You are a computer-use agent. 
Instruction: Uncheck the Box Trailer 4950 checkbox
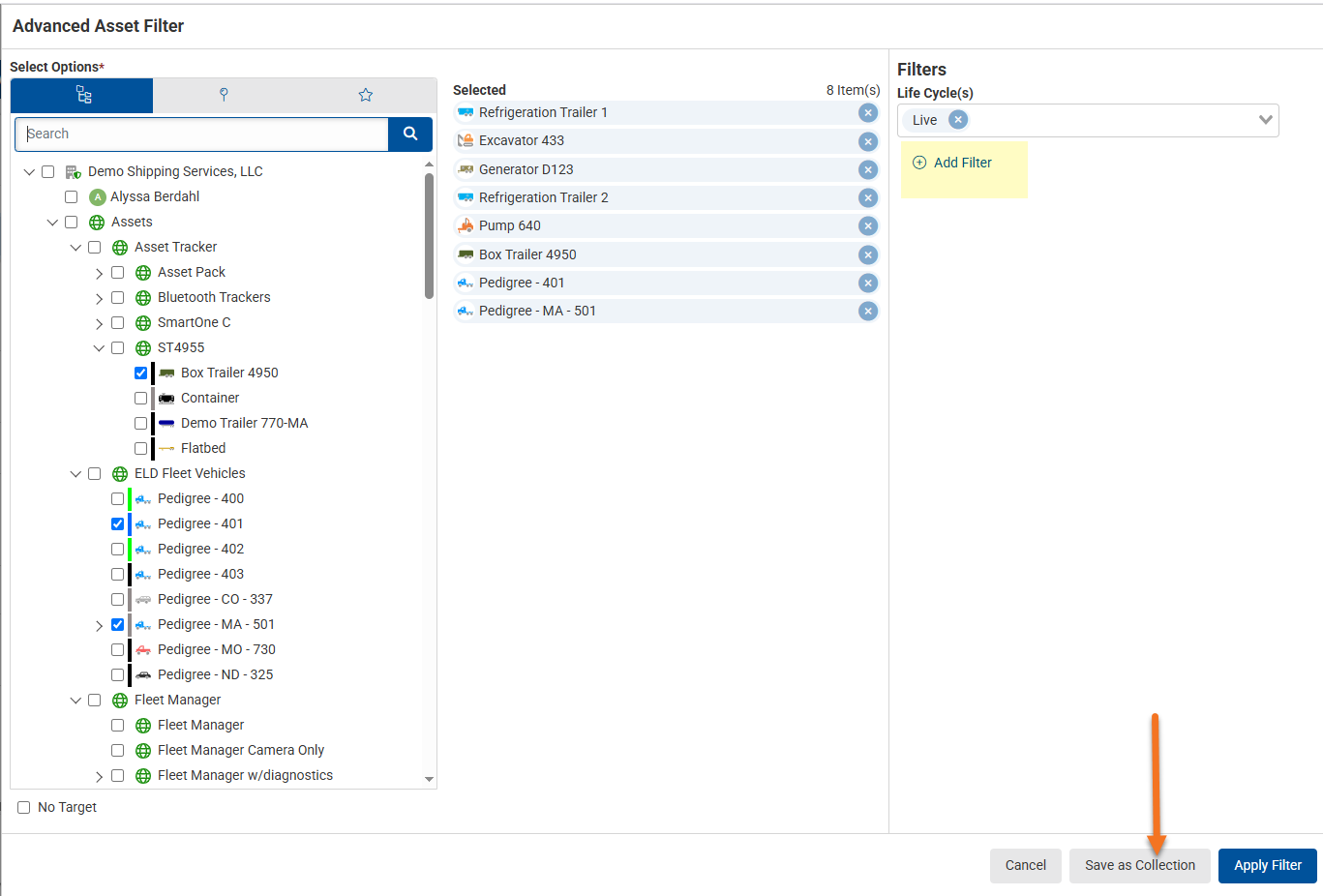[x=141, y=373]
